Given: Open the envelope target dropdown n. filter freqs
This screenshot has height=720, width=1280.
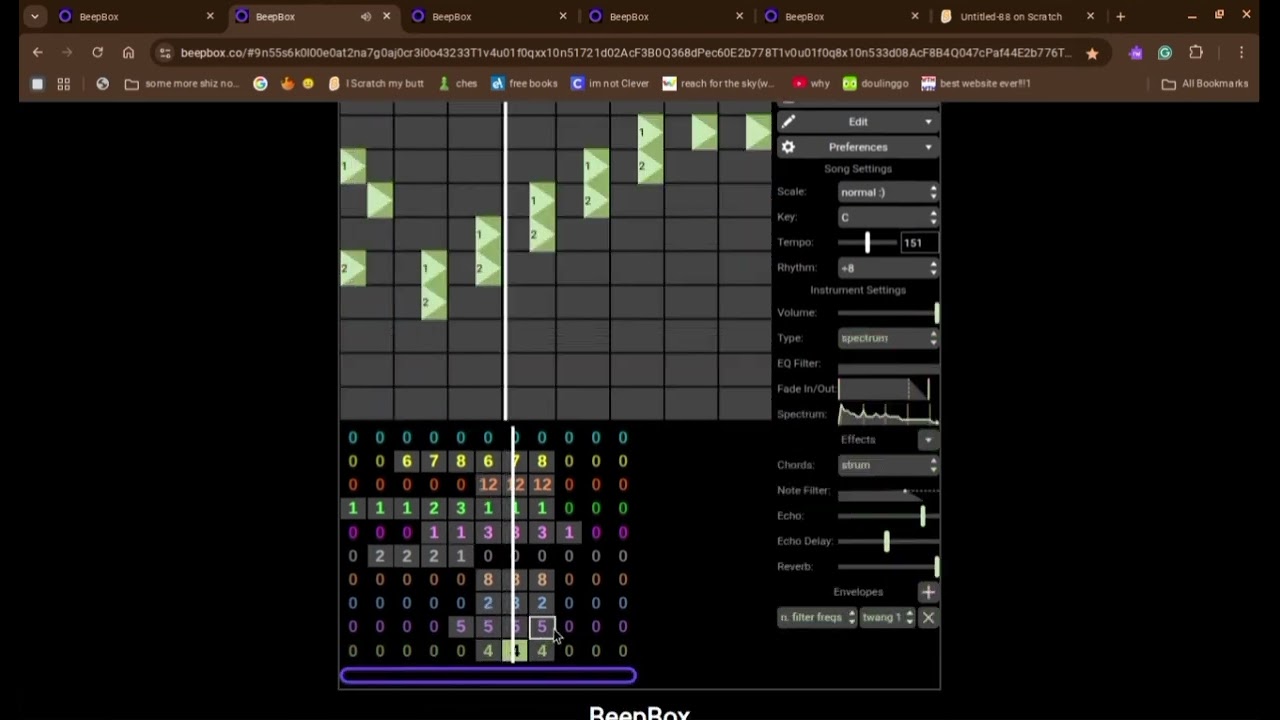Looking at the screenshot, I should pos(817,617).
